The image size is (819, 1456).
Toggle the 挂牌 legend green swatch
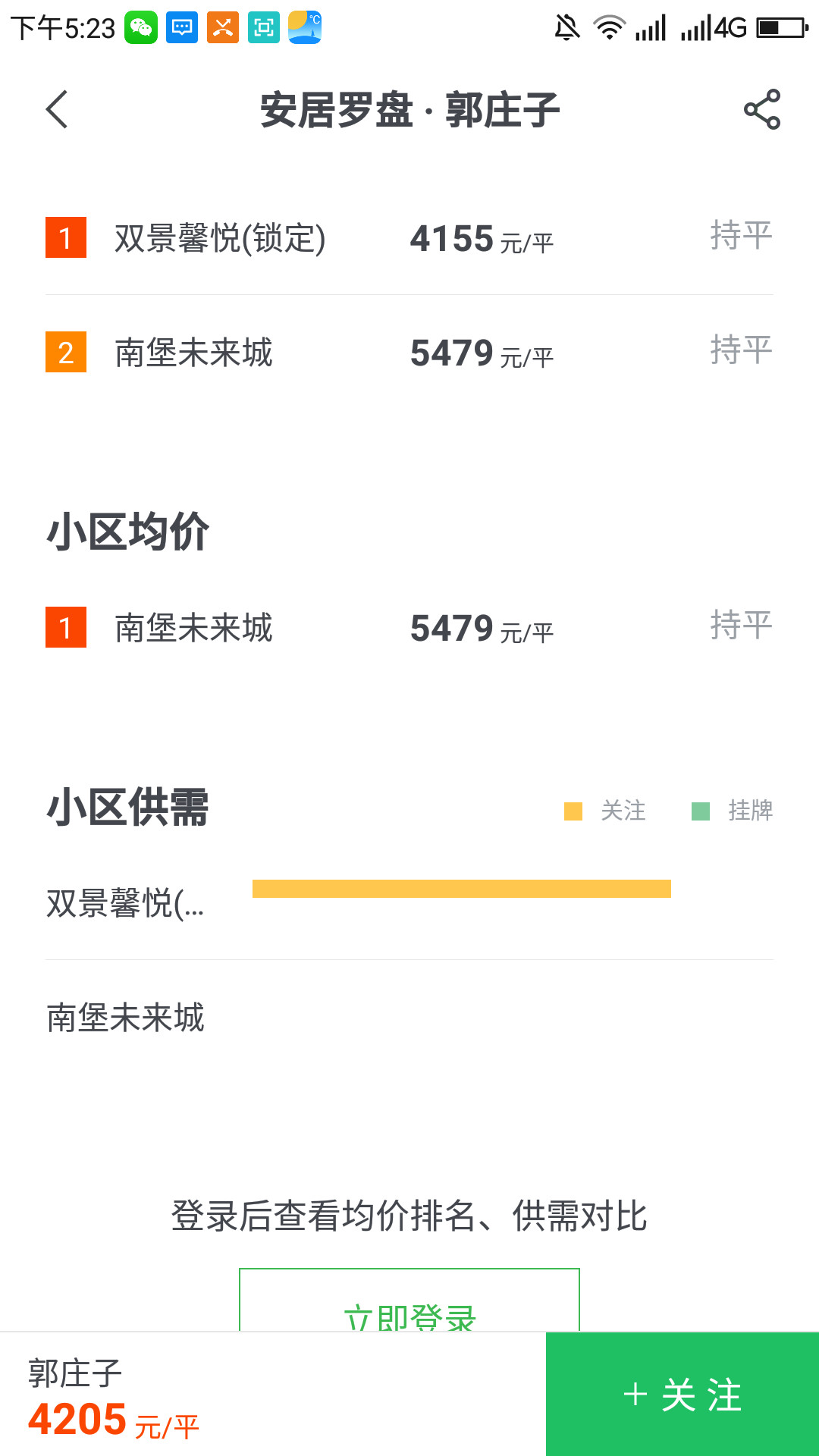701,811
